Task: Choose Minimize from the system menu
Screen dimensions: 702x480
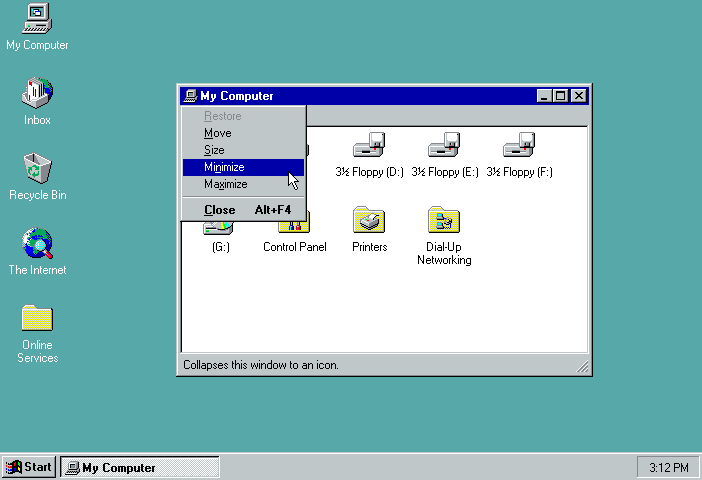Action: [x=224, y=167]
